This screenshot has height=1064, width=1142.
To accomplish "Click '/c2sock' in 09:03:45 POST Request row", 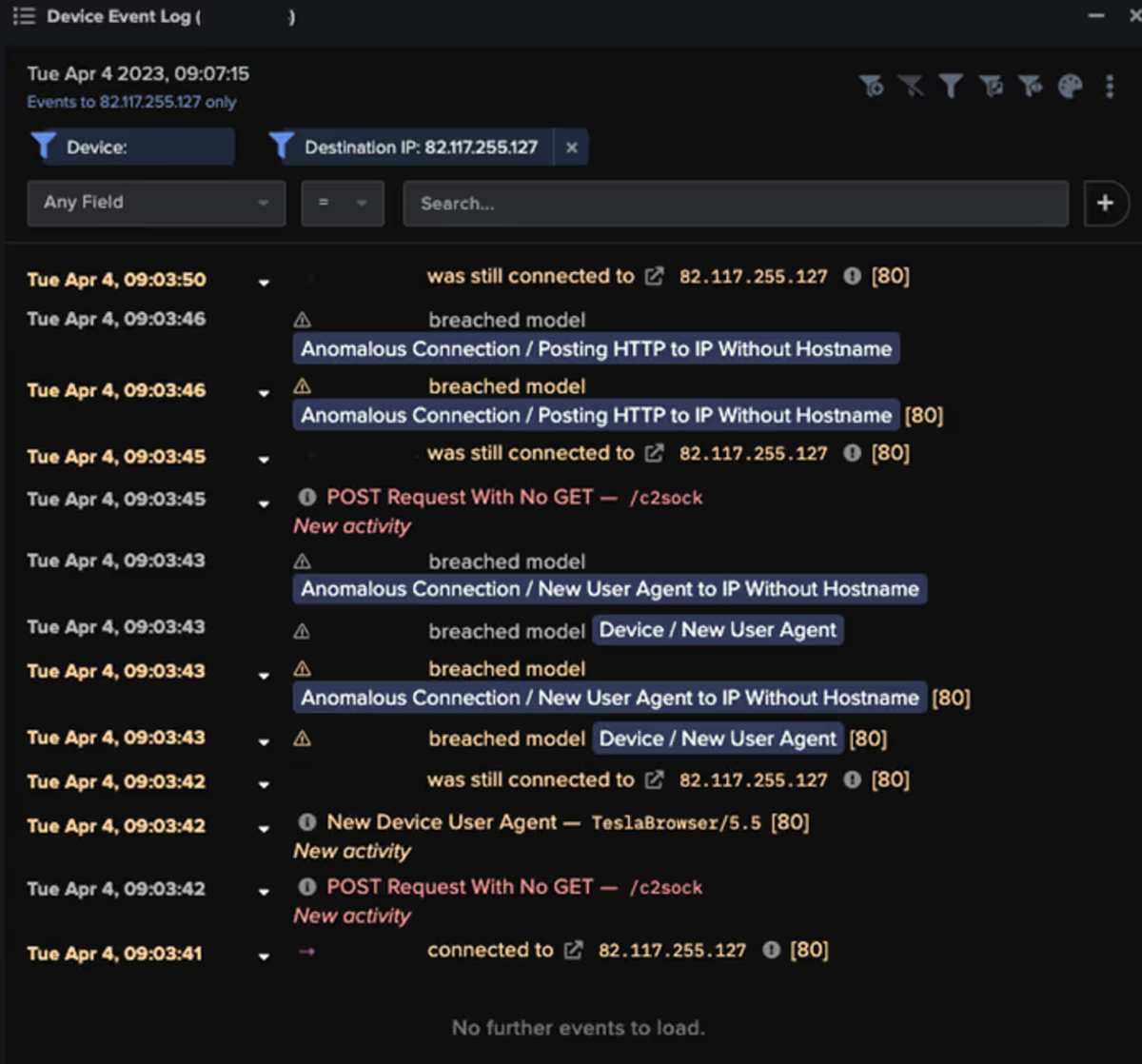I will coord(665,498).
